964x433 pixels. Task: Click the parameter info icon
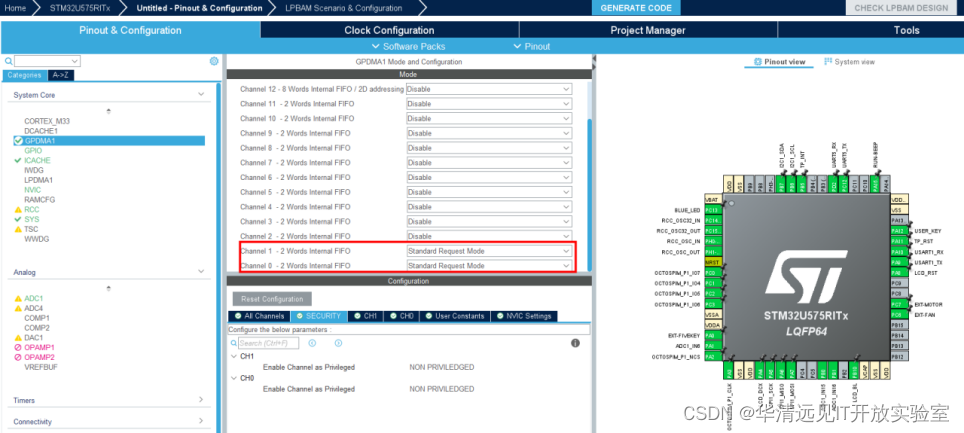(x=575, y=343)
